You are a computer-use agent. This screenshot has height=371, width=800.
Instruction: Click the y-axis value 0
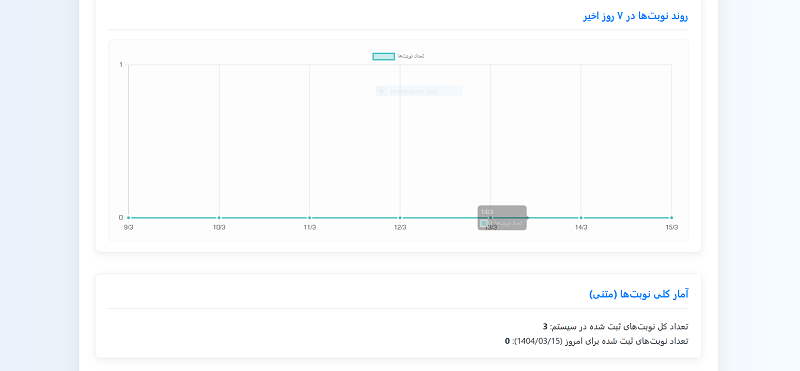(x=121, y=218)
